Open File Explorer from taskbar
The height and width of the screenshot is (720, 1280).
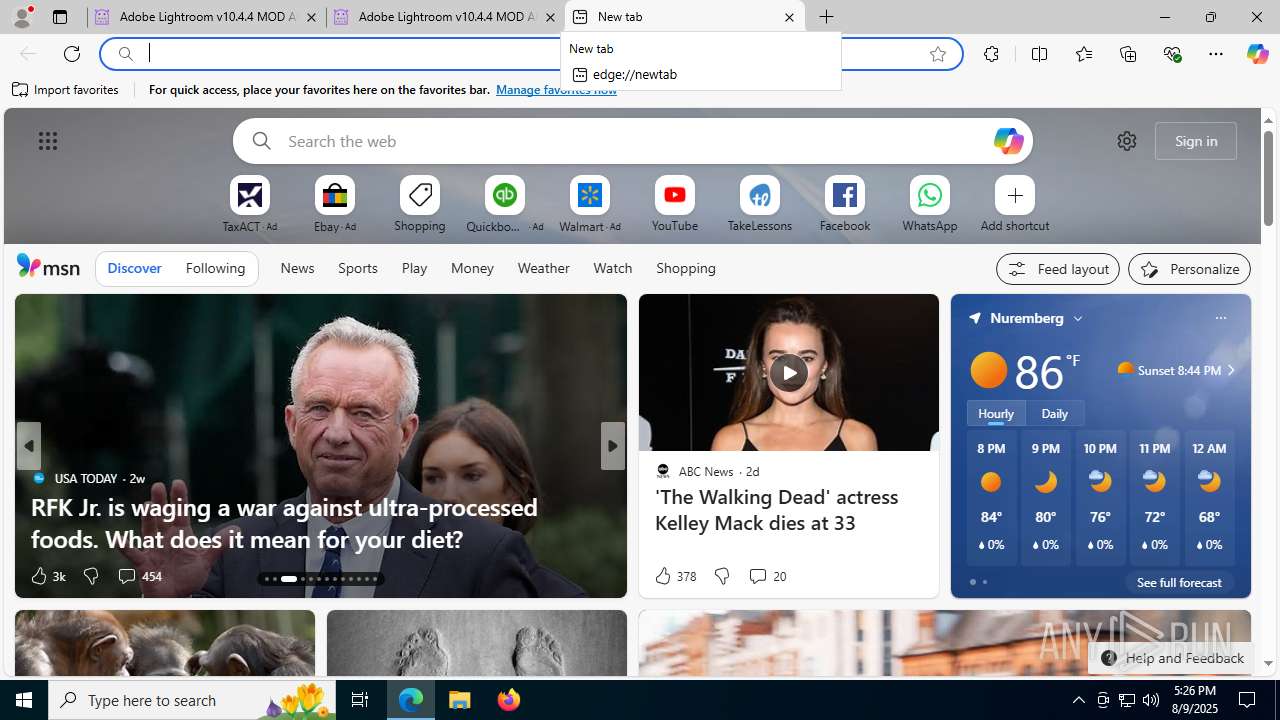460,700
